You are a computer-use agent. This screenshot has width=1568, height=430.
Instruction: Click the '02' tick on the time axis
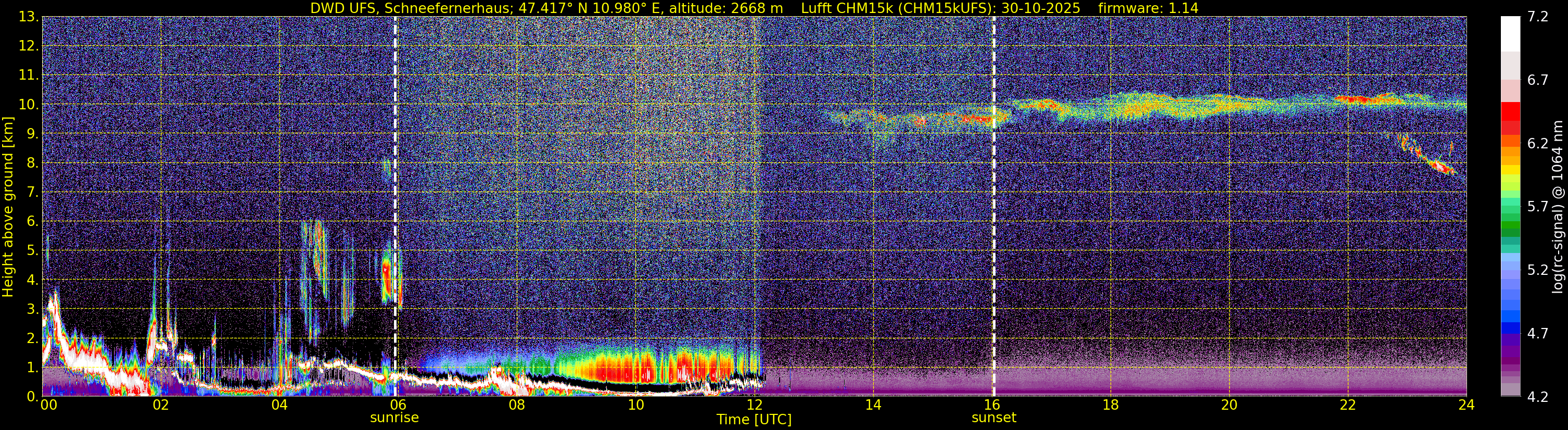[161, 405]
